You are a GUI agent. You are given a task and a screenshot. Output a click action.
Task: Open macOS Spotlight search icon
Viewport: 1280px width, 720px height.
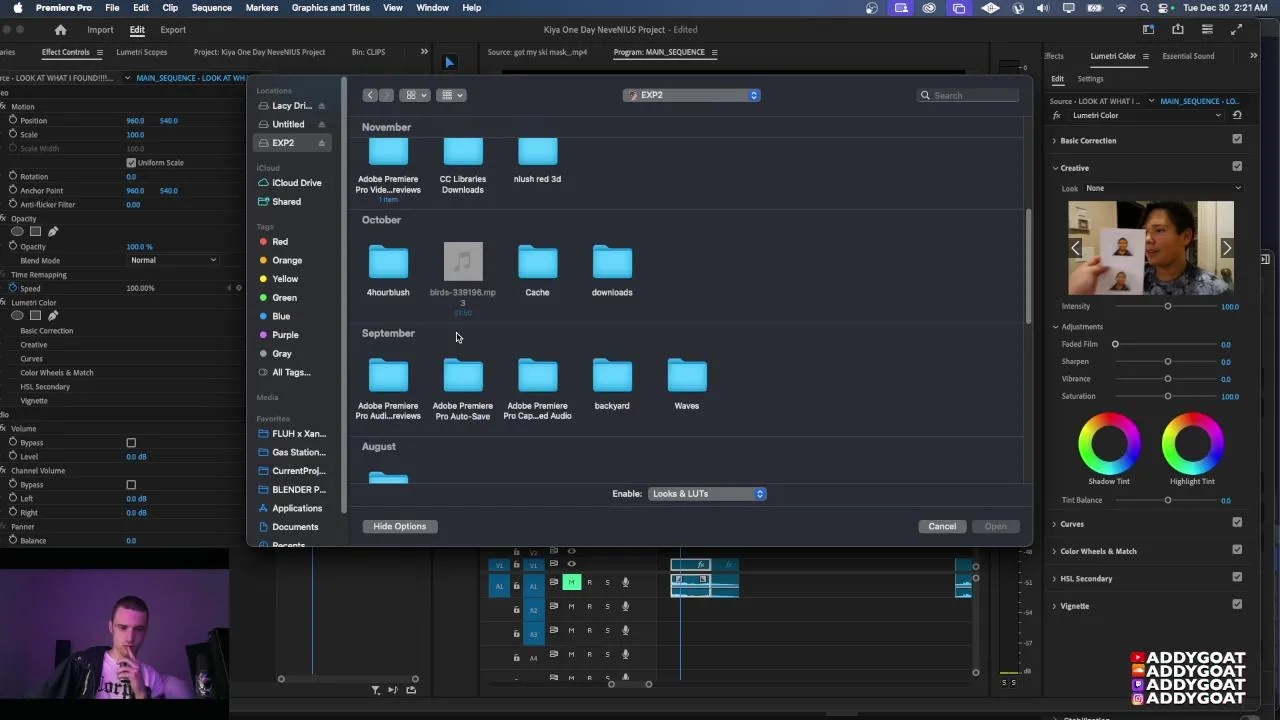1144,8
